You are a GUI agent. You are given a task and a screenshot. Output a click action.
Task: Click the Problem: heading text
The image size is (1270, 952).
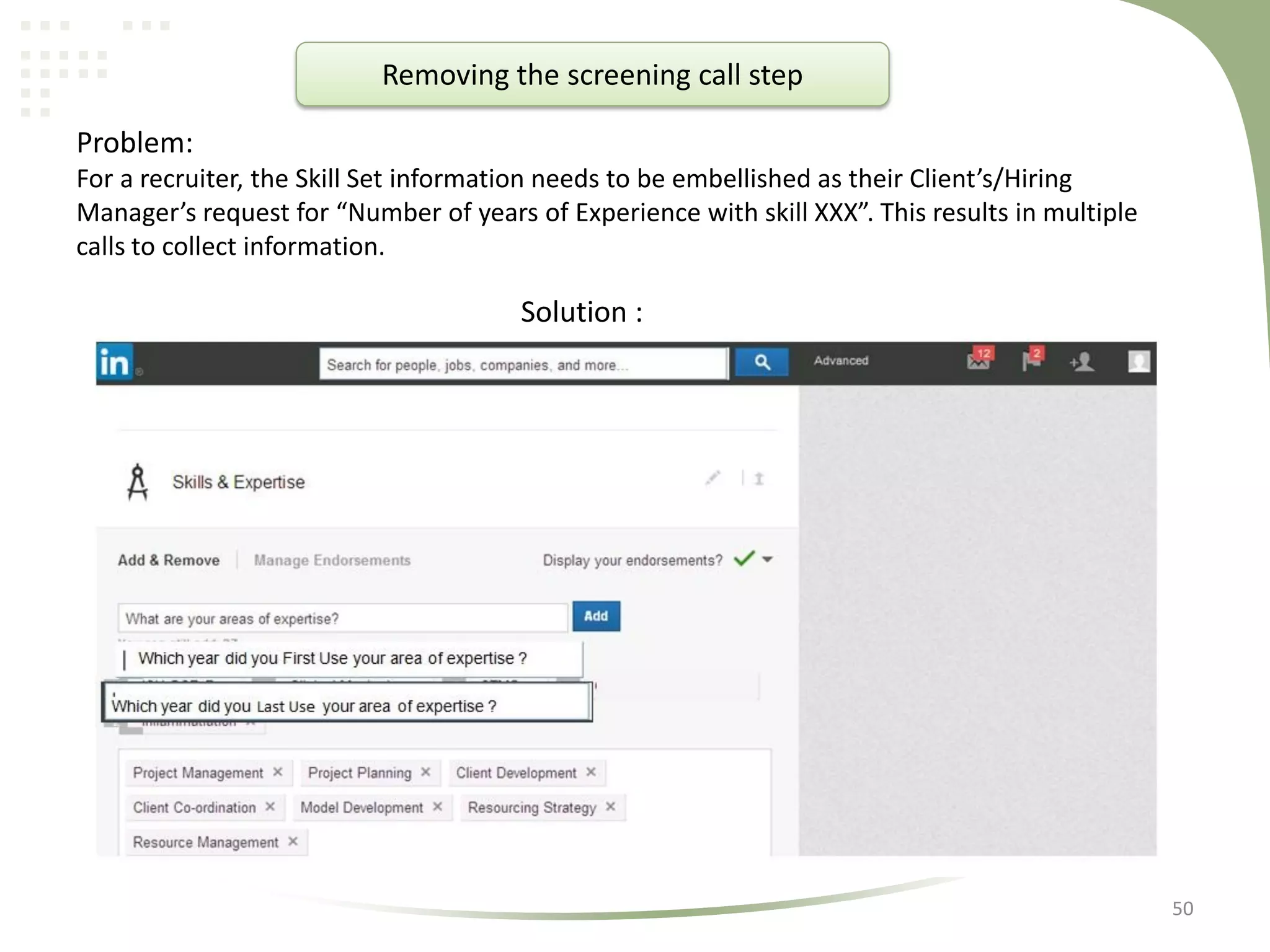(x=135, y=143)
